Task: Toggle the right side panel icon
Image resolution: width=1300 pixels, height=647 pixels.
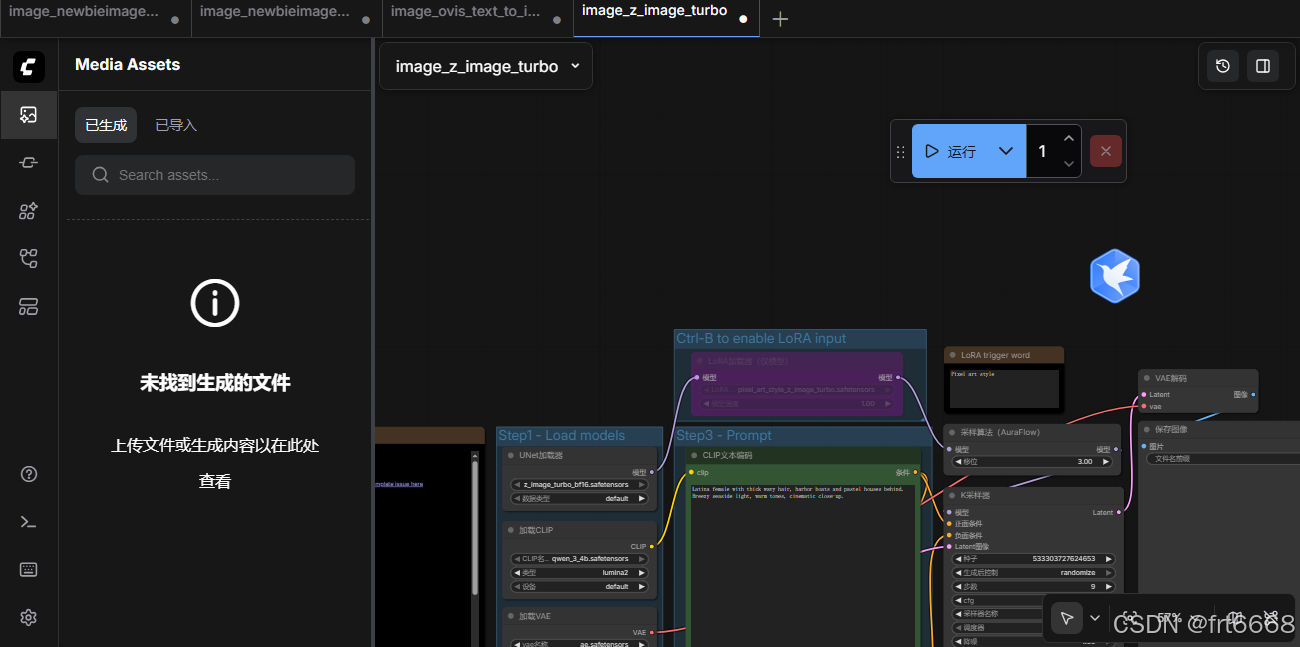Action: pos(1263,66)
